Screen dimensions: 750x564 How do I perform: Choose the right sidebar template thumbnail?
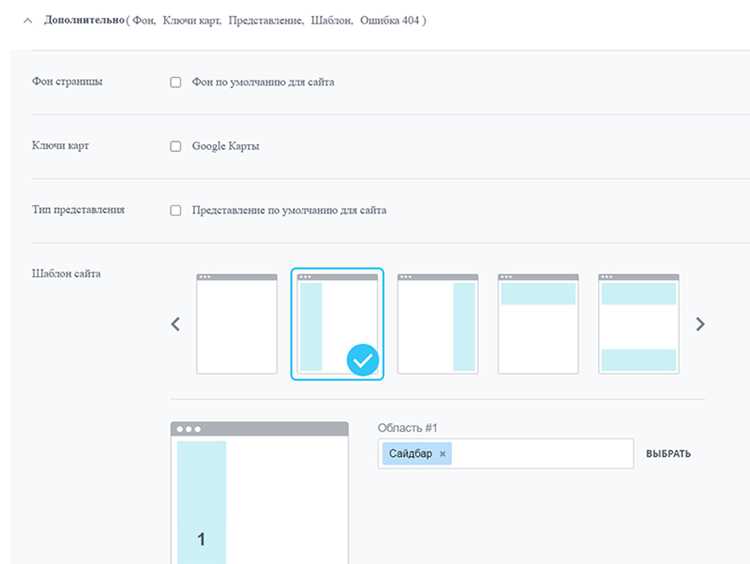click(x=438, y=324)
